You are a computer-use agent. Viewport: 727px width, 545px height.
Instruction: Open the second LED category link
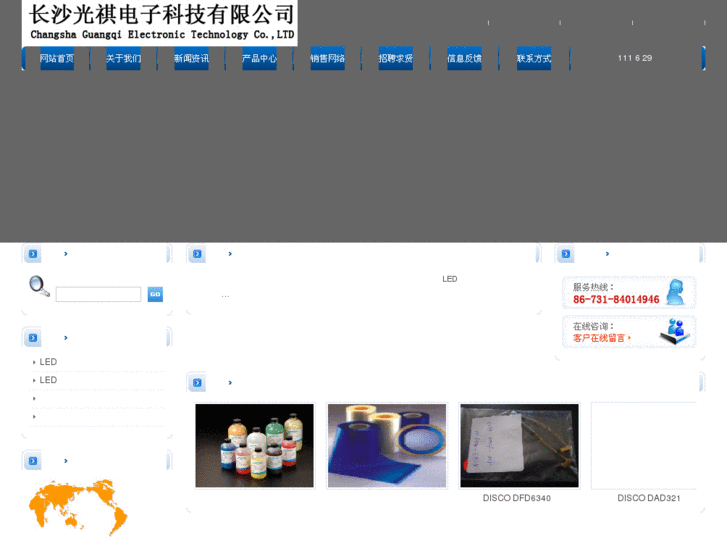click(x=48, y=380)
